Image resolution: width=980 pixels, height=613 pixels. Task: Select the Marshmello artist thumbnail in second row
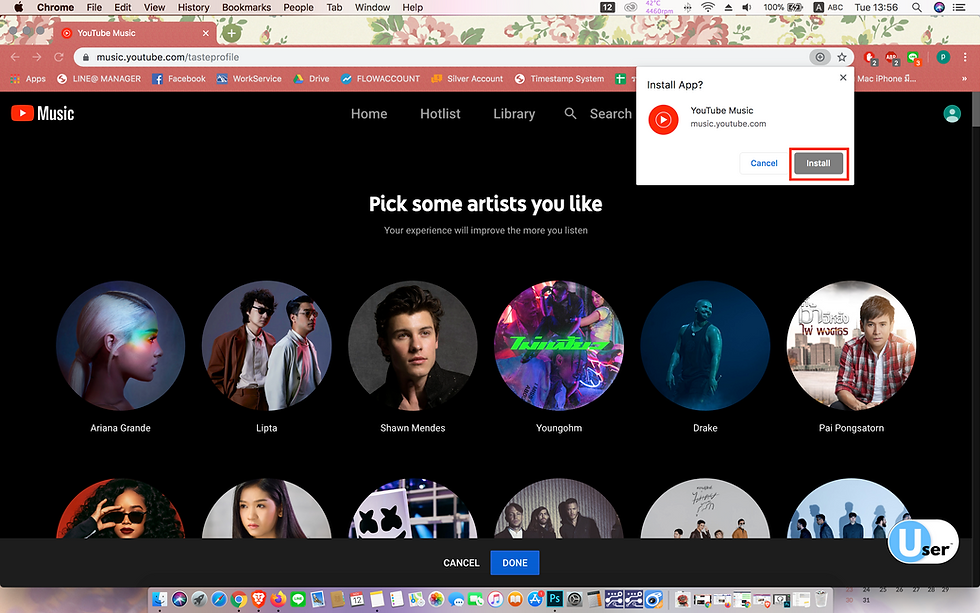click(x=412, y=509)
